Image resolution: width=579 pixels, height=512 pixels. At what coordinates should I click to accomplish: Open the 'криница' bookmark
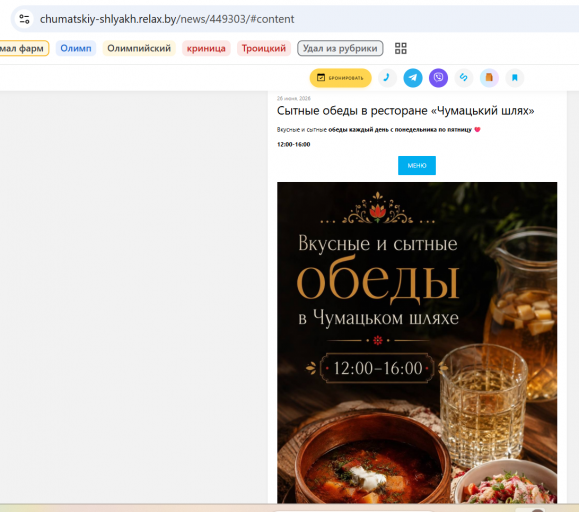[206, 48]
